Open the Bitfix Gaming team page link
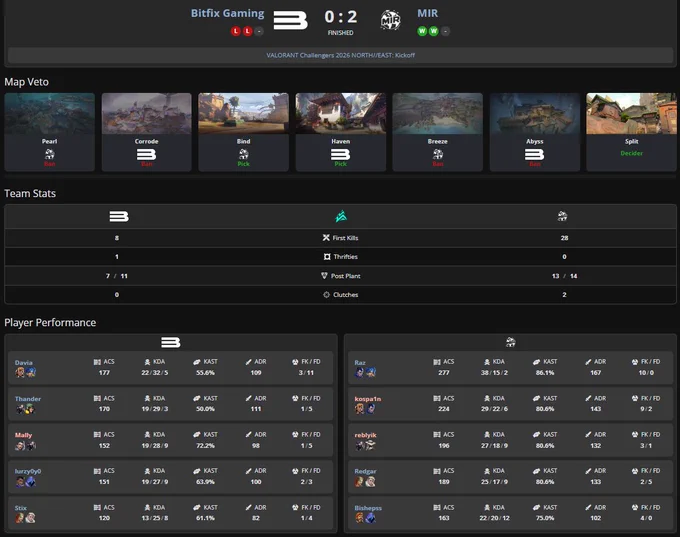The width and height of the screenshot is (680, 537). point(227,13)
